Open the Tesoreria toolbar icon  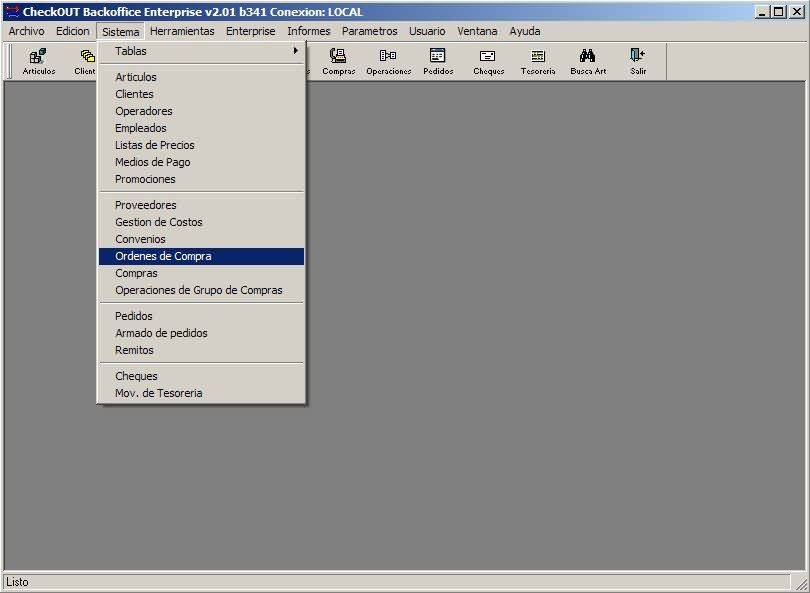click(x=538, y=61)
